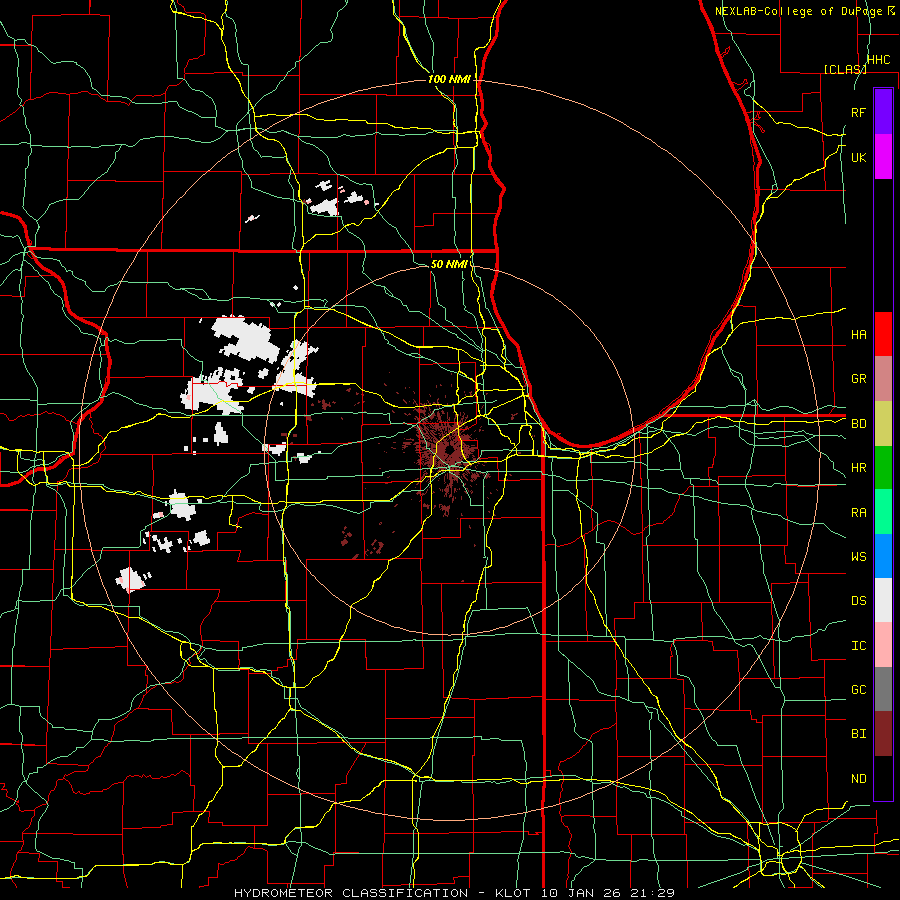The height and width of the screenshot is (900, 900).
Task: Select the dark green HR legend swatch
Action: click(883, 468)
